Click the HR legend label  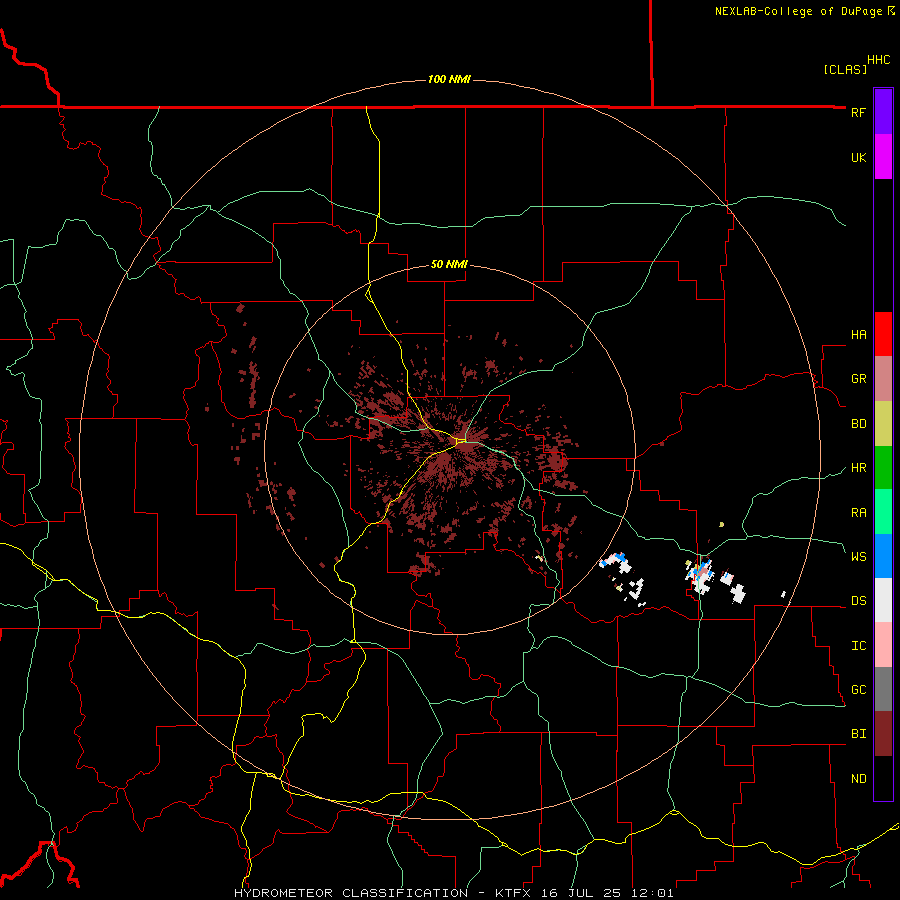[858, 468]
